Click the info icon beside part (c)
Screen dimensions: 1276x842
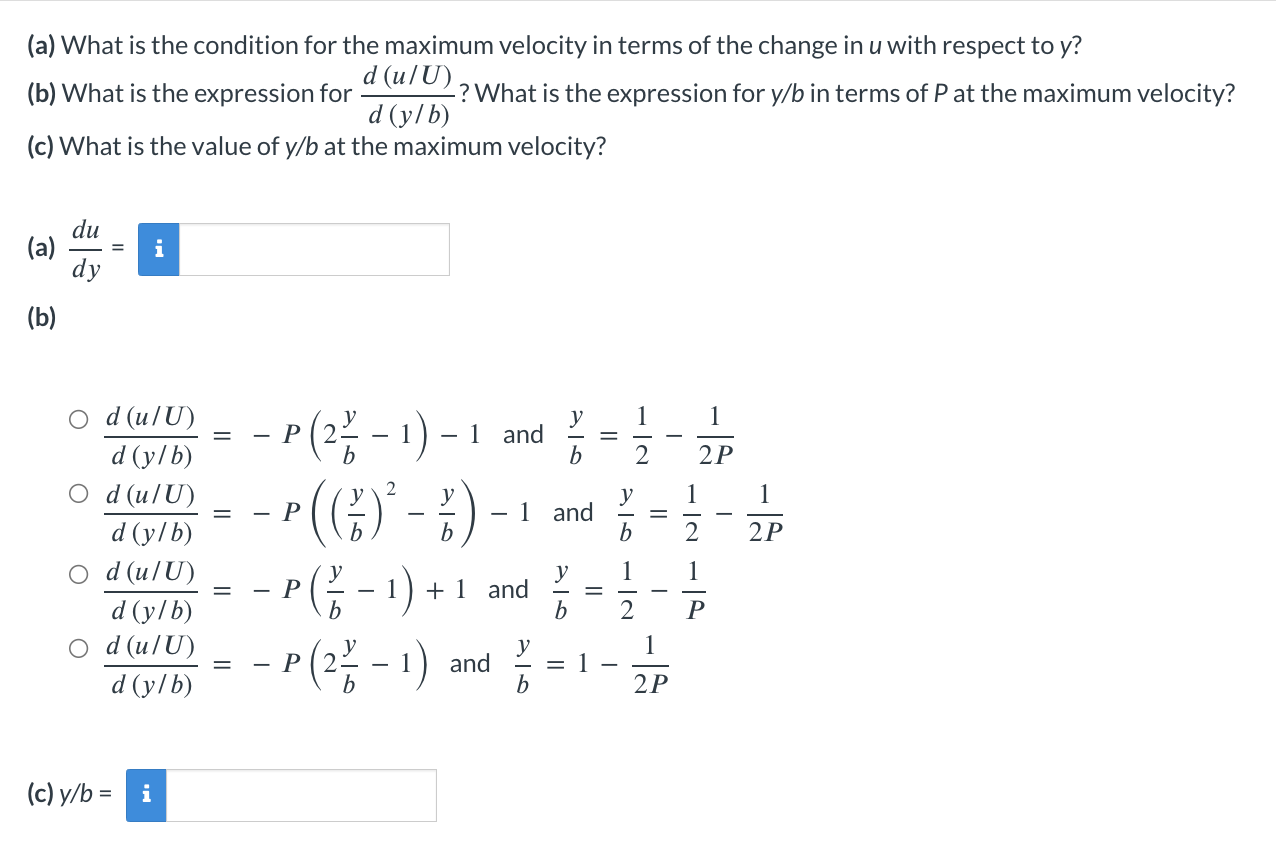click(145, 795)
